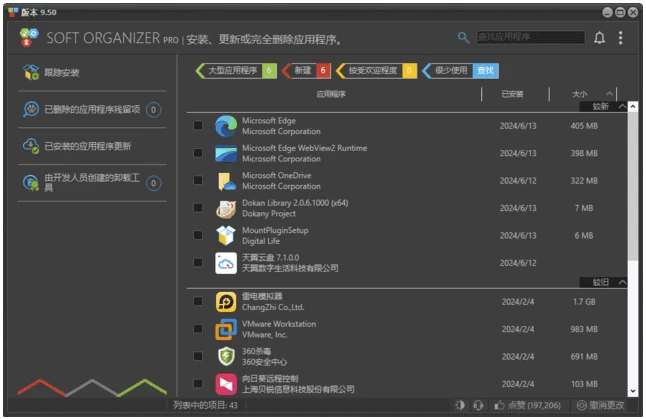Click into the 查找应用程序 search field
The image size is (646, 419).
pyautogui.click(x=530, y=38)
